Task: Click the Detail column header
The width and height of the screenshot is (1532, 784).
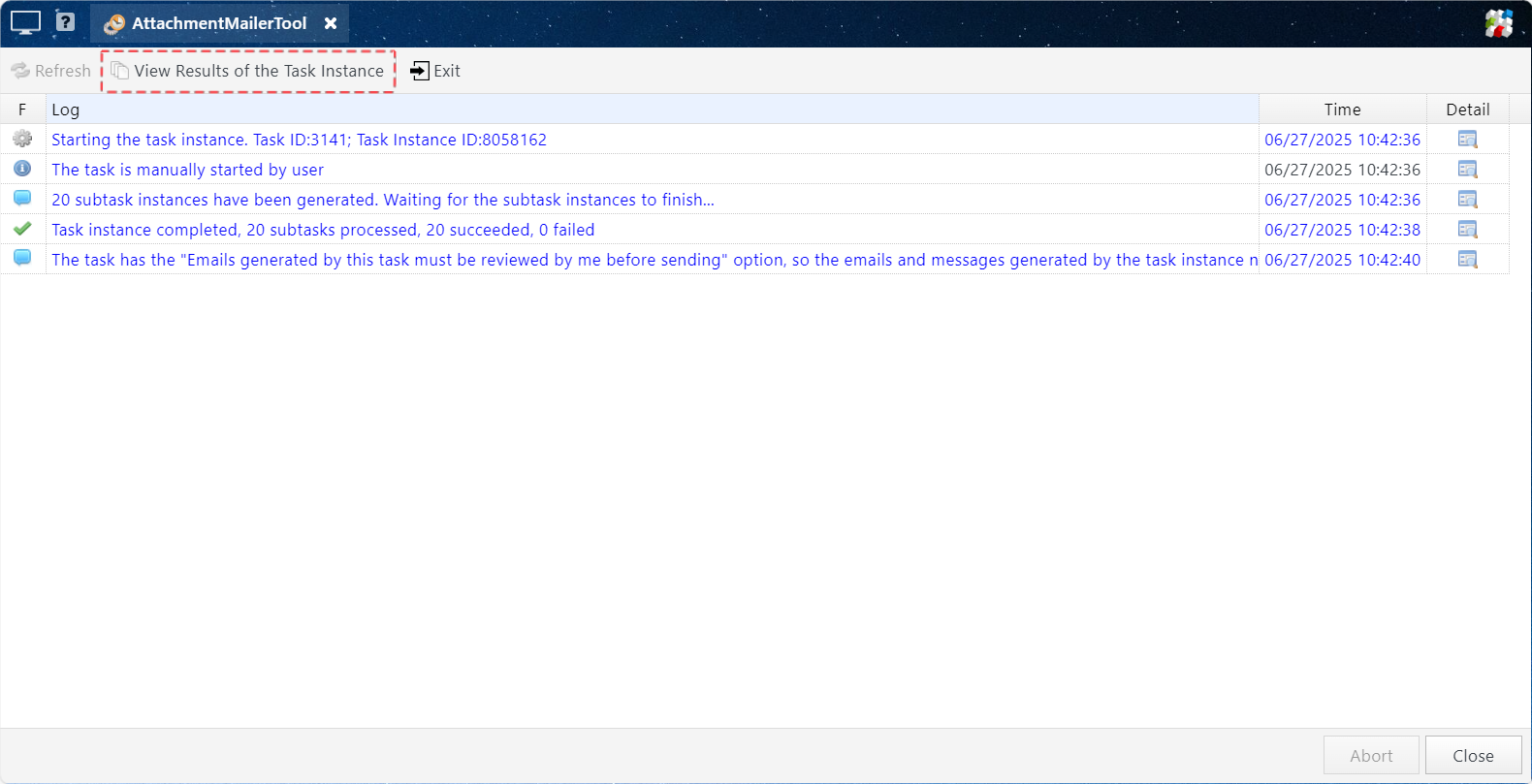Action: coord(1468,110)
